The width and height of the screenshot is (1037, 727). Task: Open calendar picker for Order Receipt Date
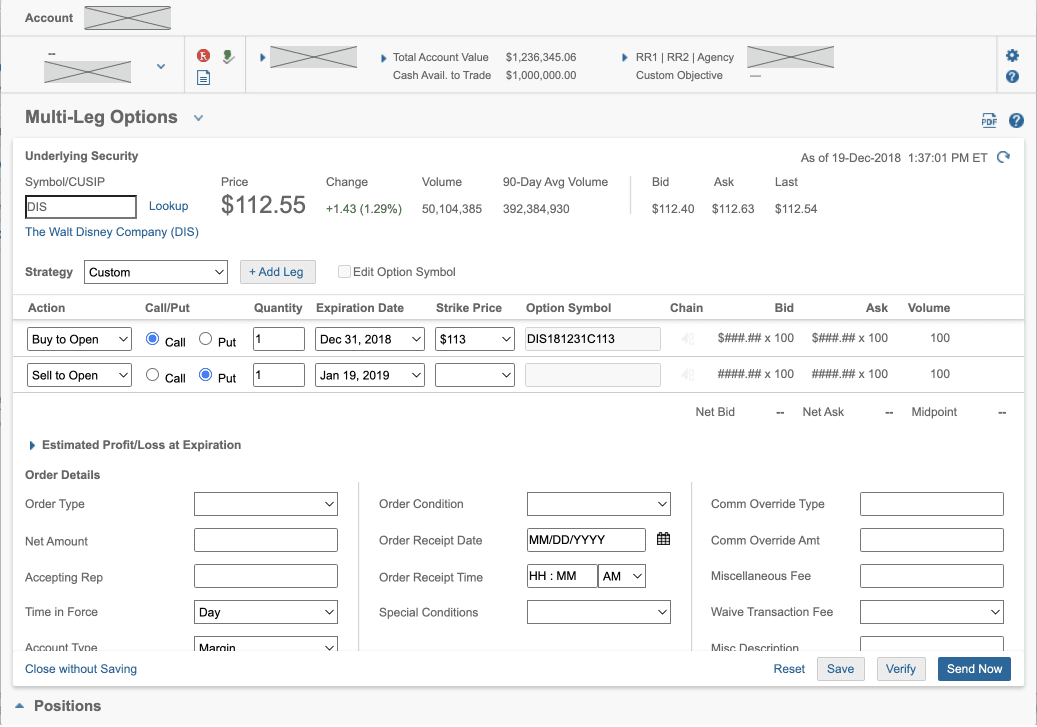(663, 539)
